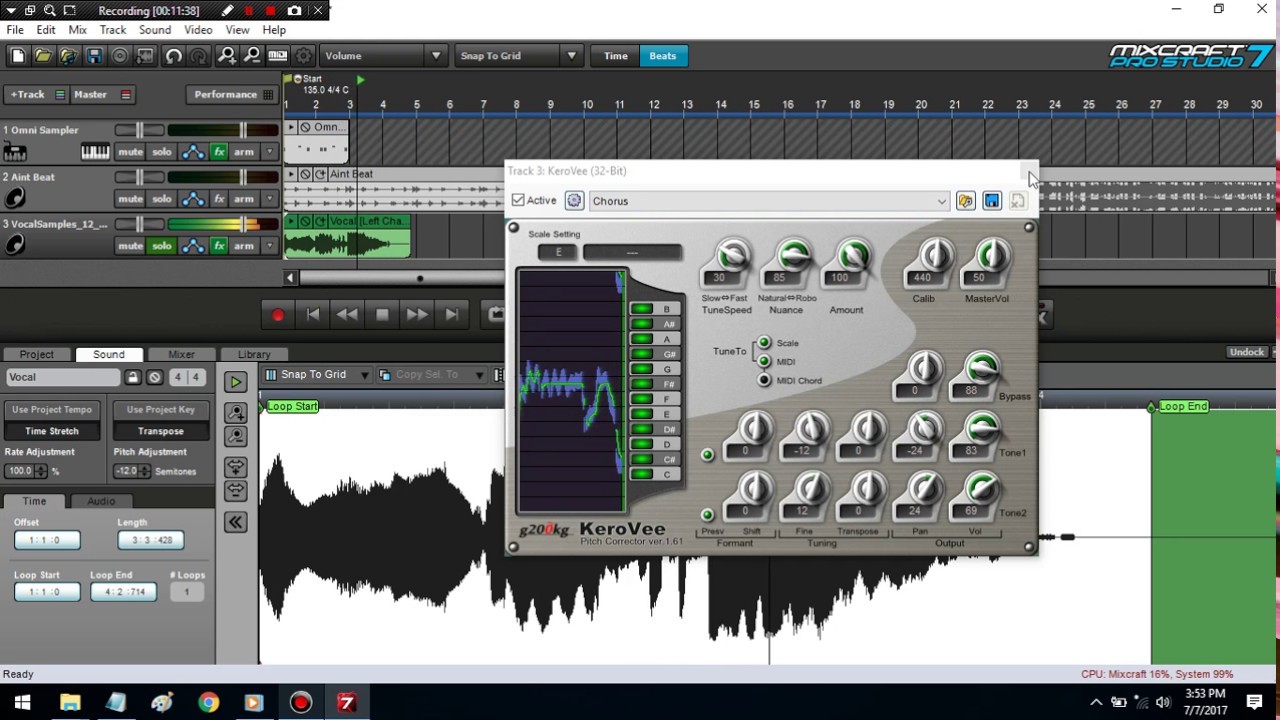Click the Record button in transport
The image size is (1280, 720).
[x=278, y=315]
